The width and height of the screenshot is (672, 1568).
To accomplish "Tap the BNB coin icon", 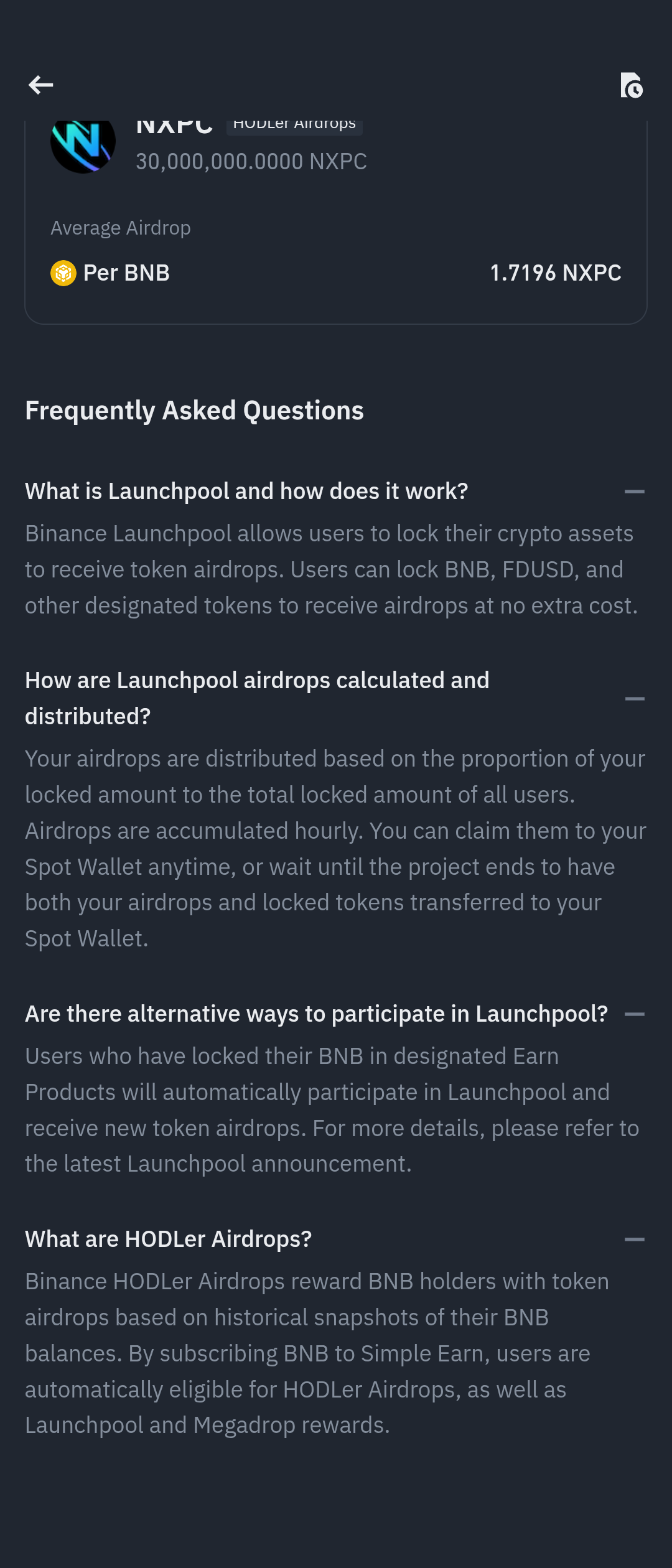I will point(63,273).
